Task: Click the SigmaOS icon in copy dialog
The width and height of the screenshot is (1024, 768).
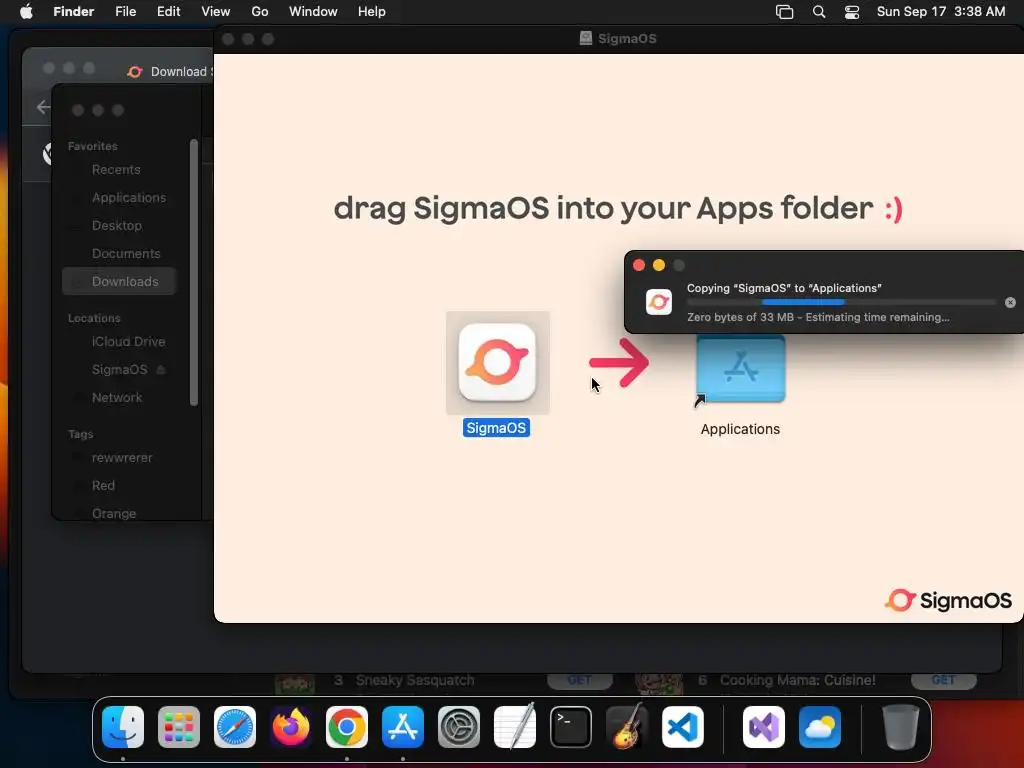Action: pos(658,302)
